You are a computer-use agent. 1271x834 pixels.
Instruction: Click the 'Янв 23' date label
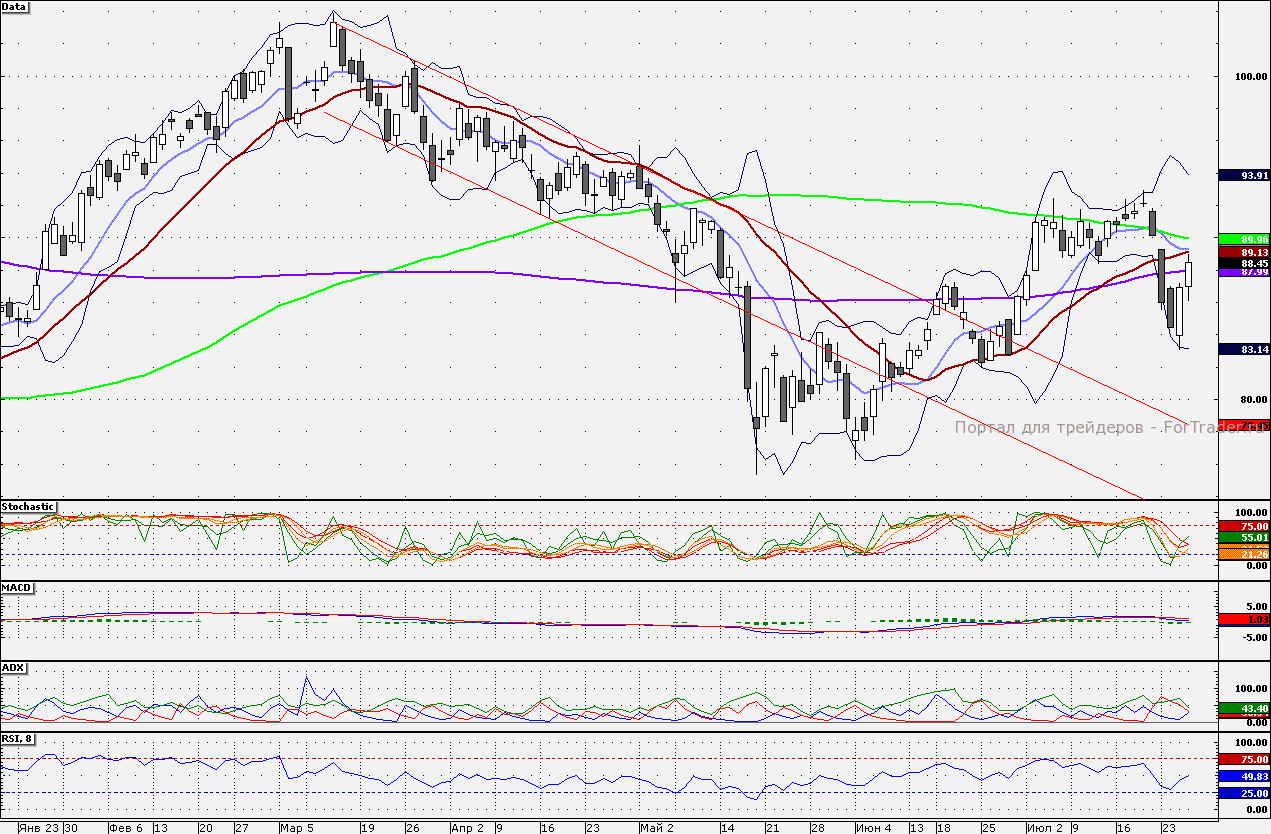tap(38, 828)
